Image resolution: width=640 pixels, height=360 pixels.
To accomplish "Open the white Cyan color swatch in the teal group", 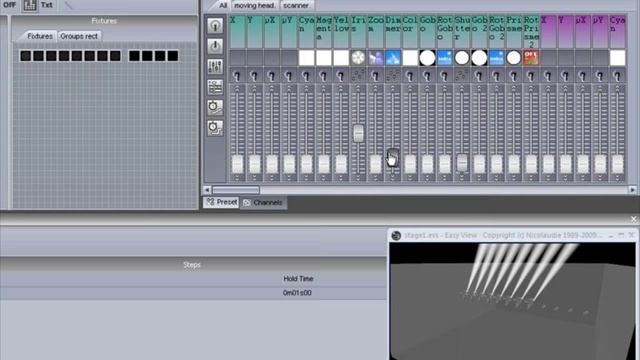I will pos(306,58).
